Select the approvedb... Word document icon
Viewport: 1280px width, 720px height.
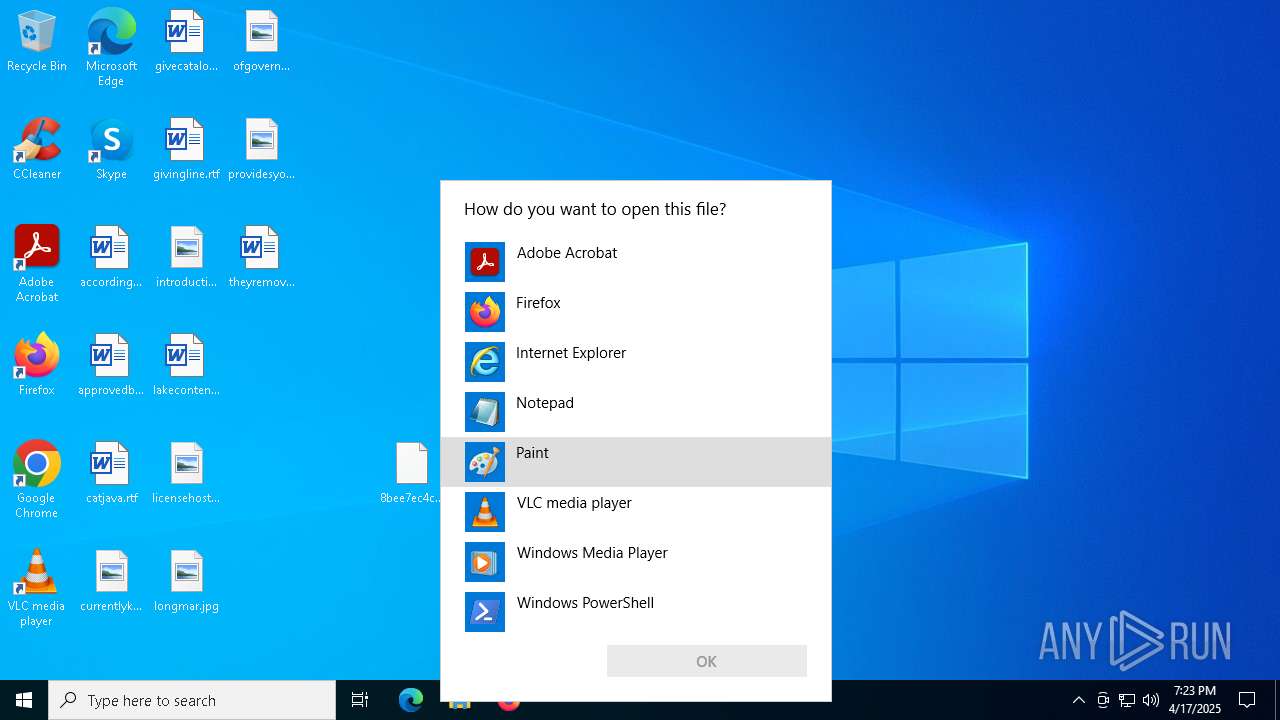pyautogui.click(x=111, y=366)
